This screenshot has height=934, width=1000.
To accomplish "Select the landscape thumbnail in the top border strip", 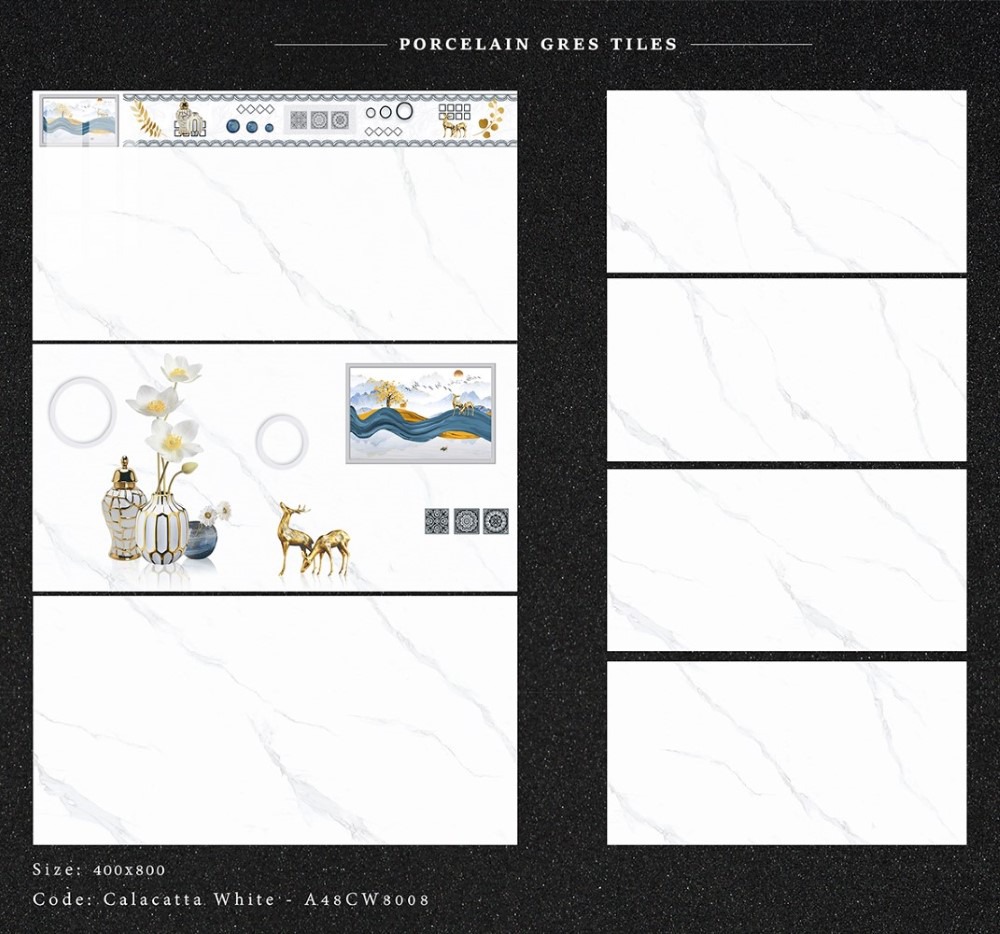I will click(79, 121).
